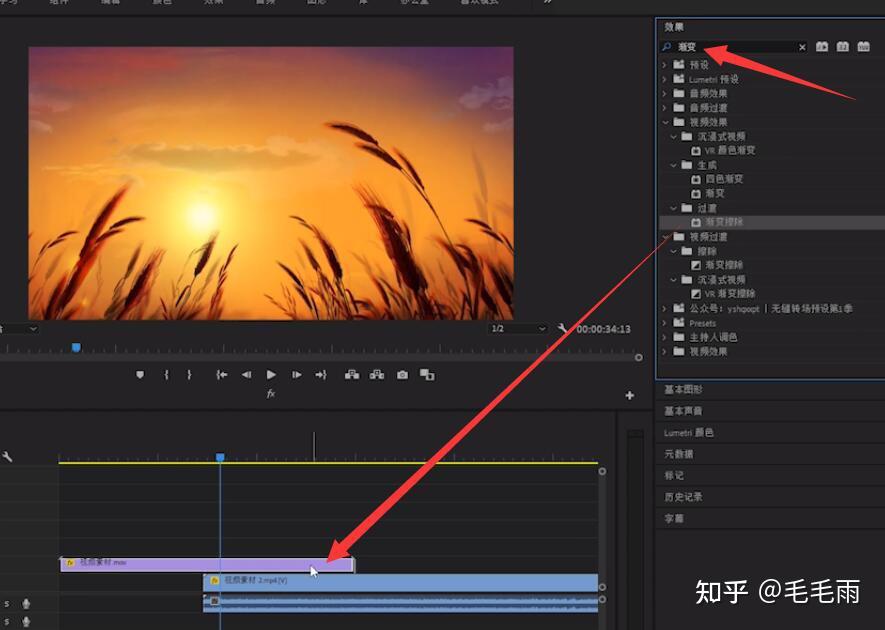Screen dimensions: 885x630
Task: Expand the 预设 folder in Effects panel
Action: tap(665, 64)
